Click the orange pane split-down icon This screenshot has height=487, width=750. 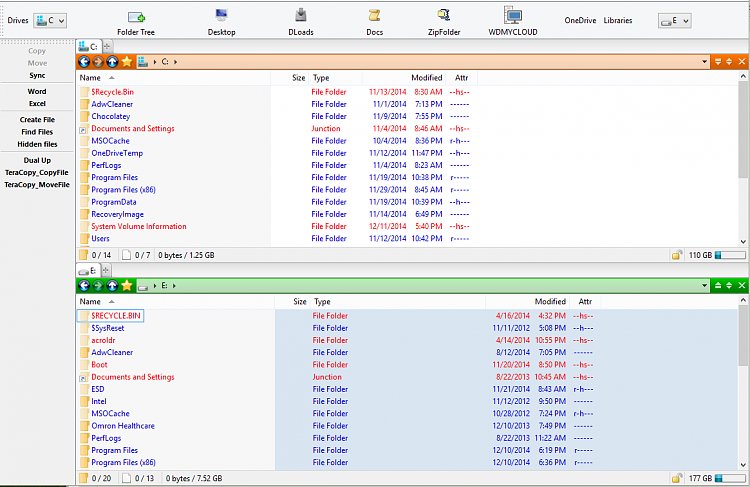(717, 62)
